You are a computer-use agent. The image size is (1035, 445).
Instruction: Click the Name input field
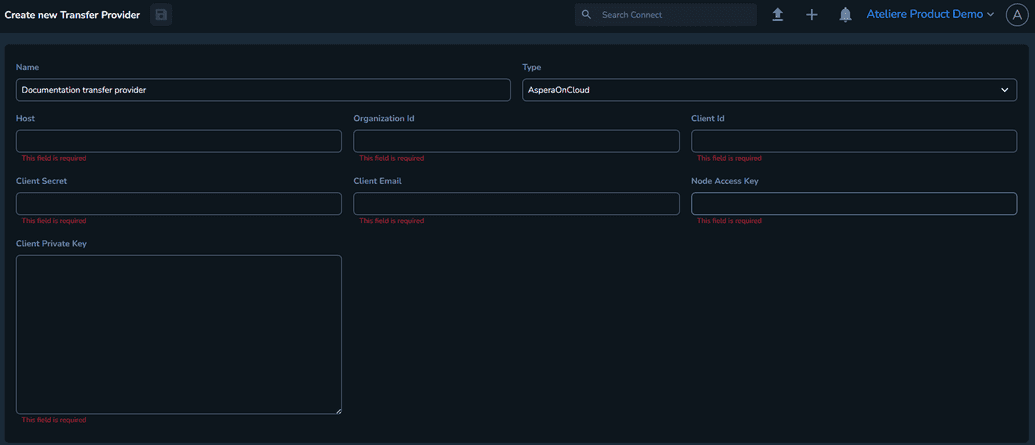[263, 90]
